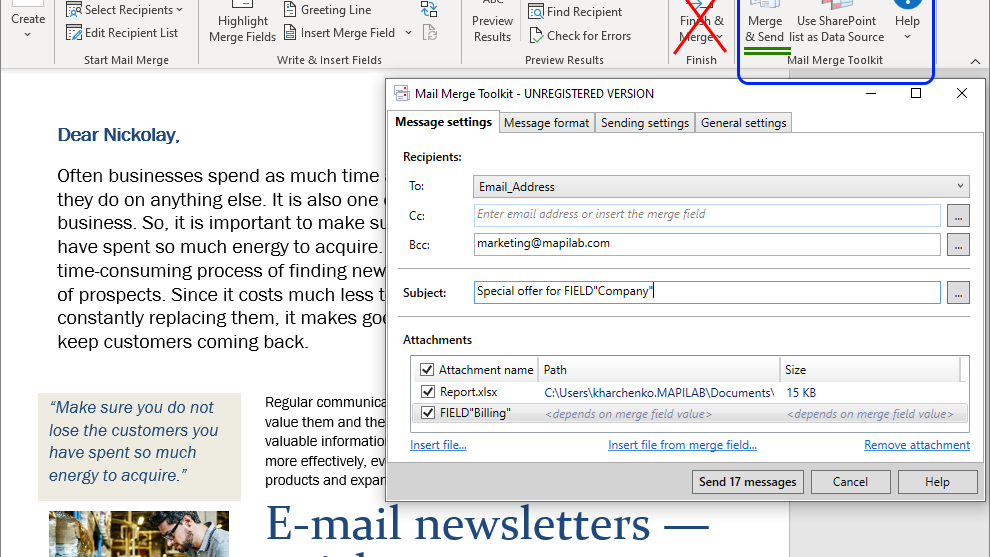Click Send 17 messages button
The height and width of the screenshot is (557, 990).
pos(748,482)
